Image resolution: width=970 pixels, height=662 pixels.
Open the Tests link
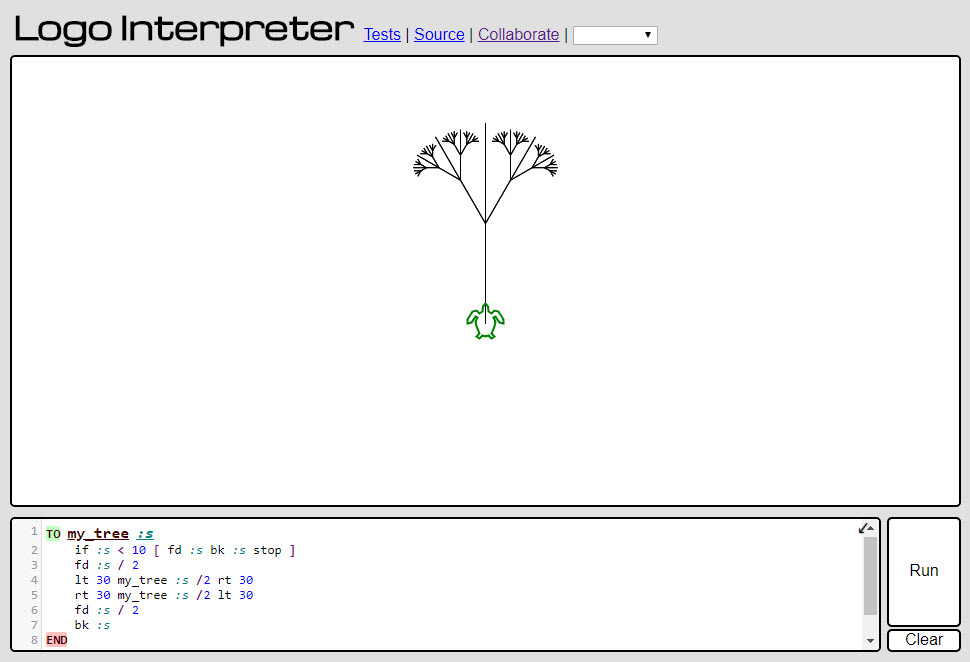tap(382, 35)
